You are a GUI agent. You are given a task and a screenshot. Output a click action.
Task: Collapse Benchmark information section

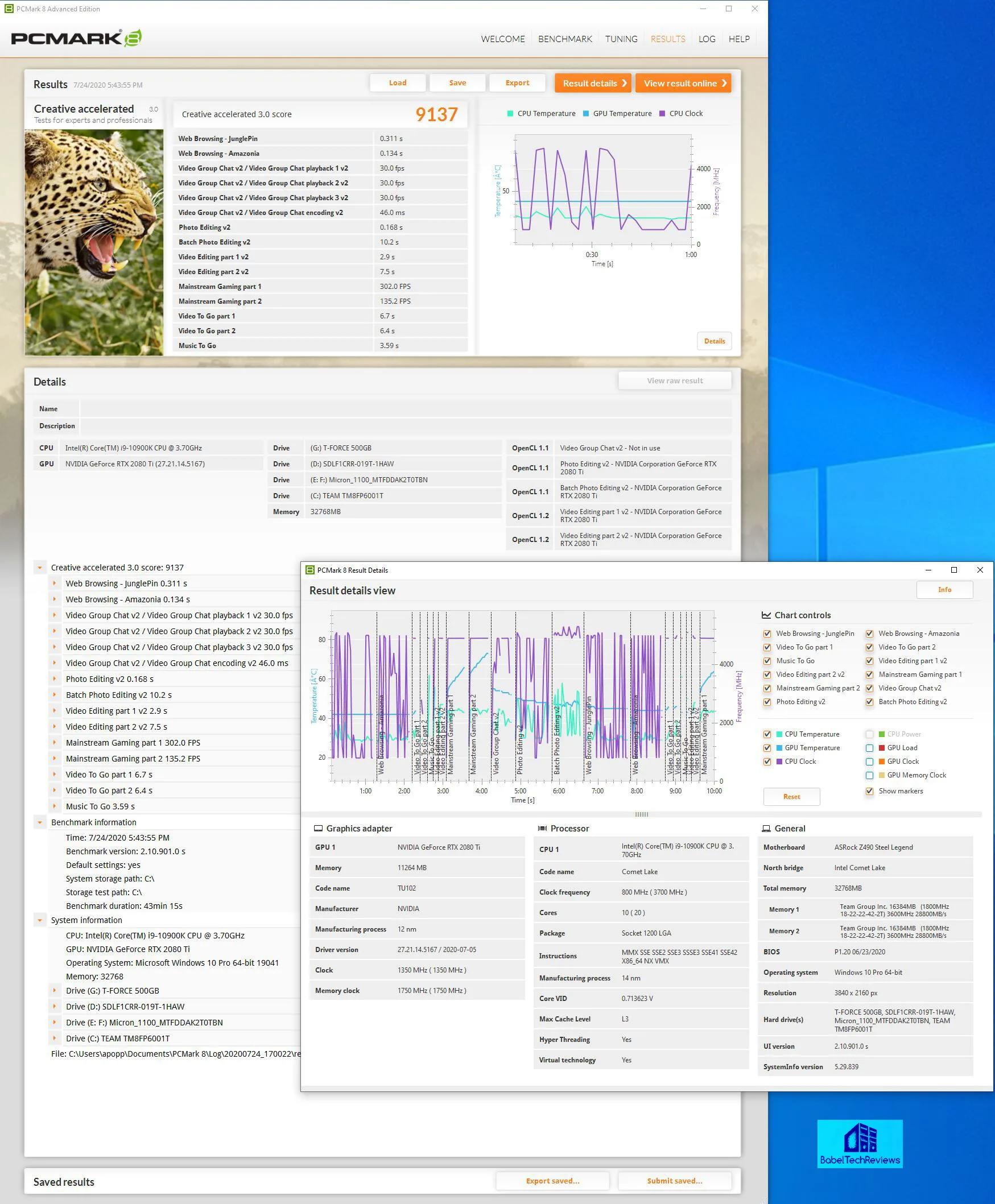(x=40, y=823)
